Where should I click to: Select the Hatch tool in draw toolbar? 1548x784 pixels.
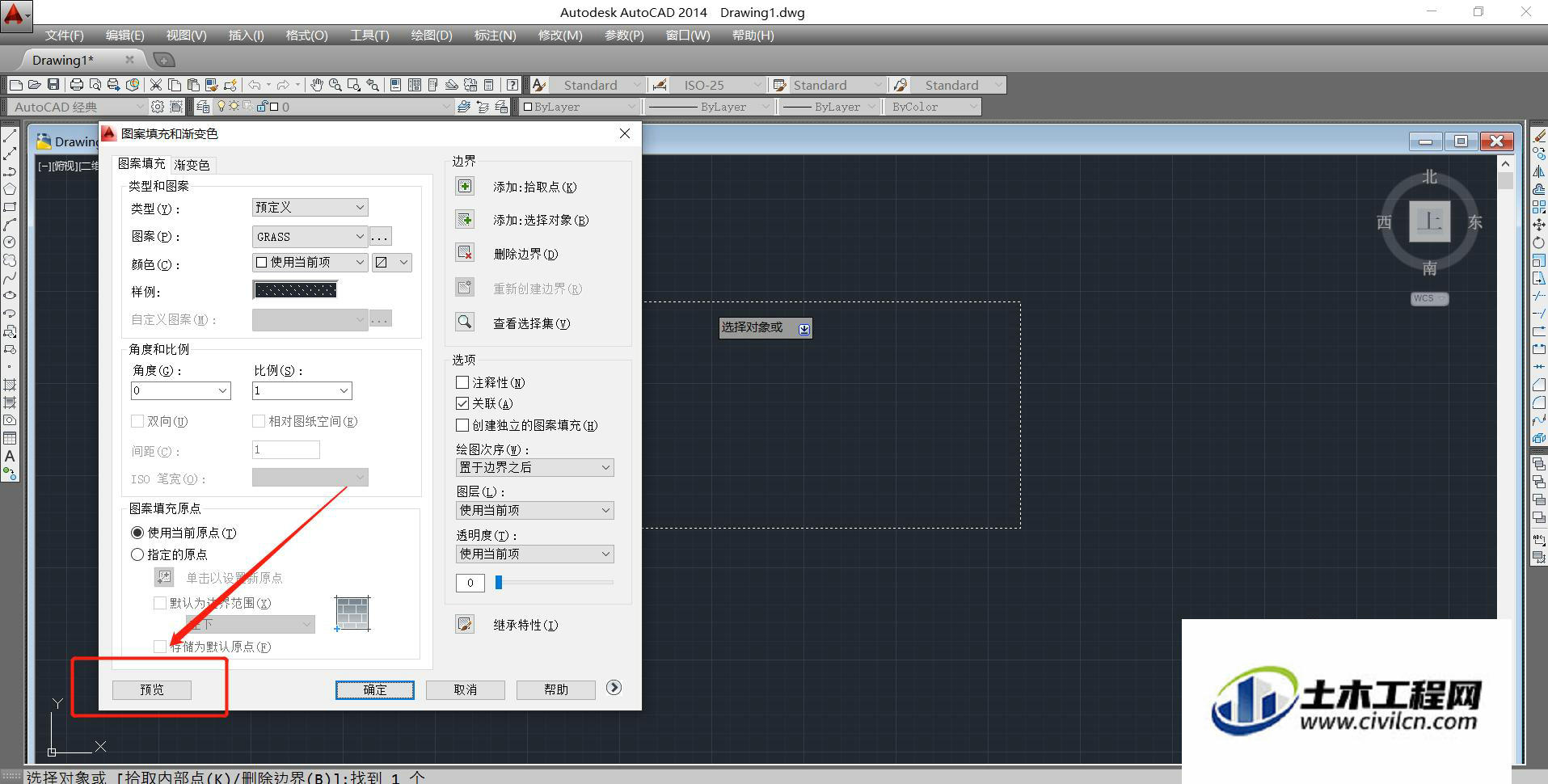click(x=10, y=385)
